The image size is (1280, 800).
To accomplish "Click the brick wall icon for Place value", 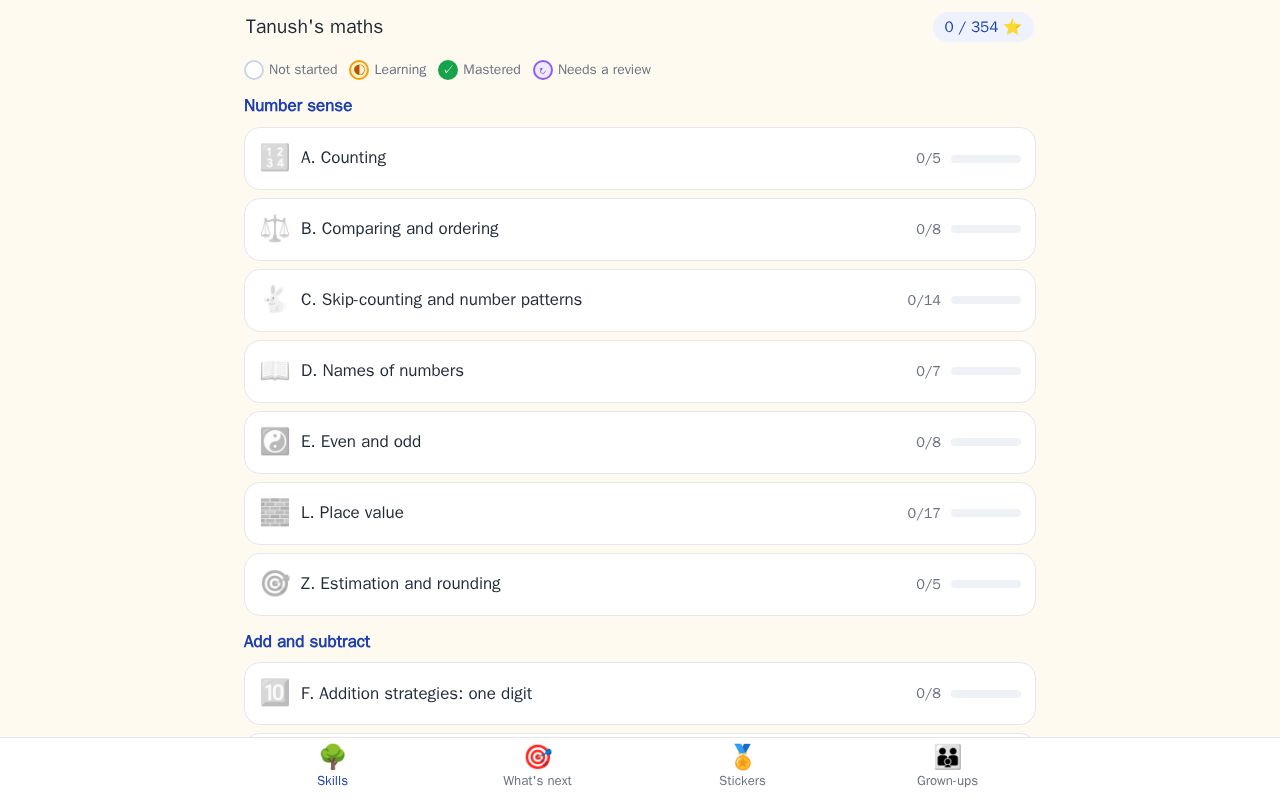I will click(x=275, y=513).
